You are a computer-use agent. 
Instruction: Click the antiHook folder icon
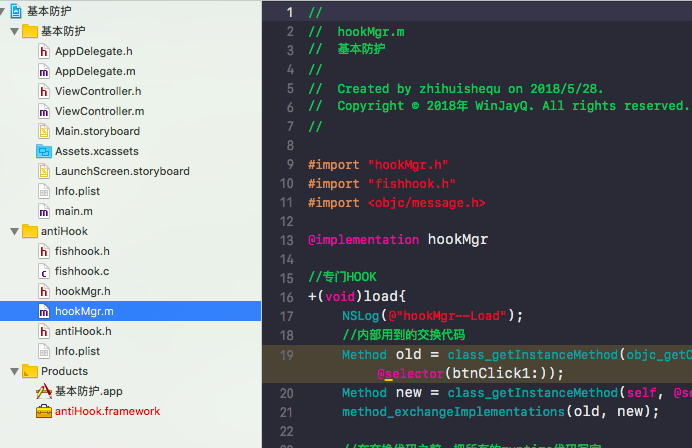coord(30,231)
